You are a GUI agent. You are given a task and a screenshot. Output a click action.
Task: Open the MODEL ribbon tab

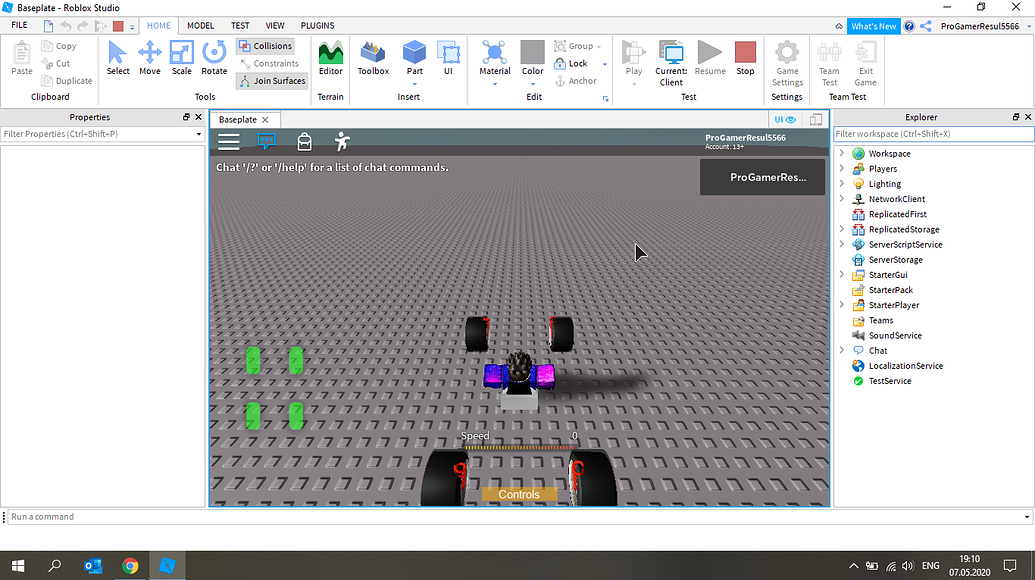tap(201, 26)
